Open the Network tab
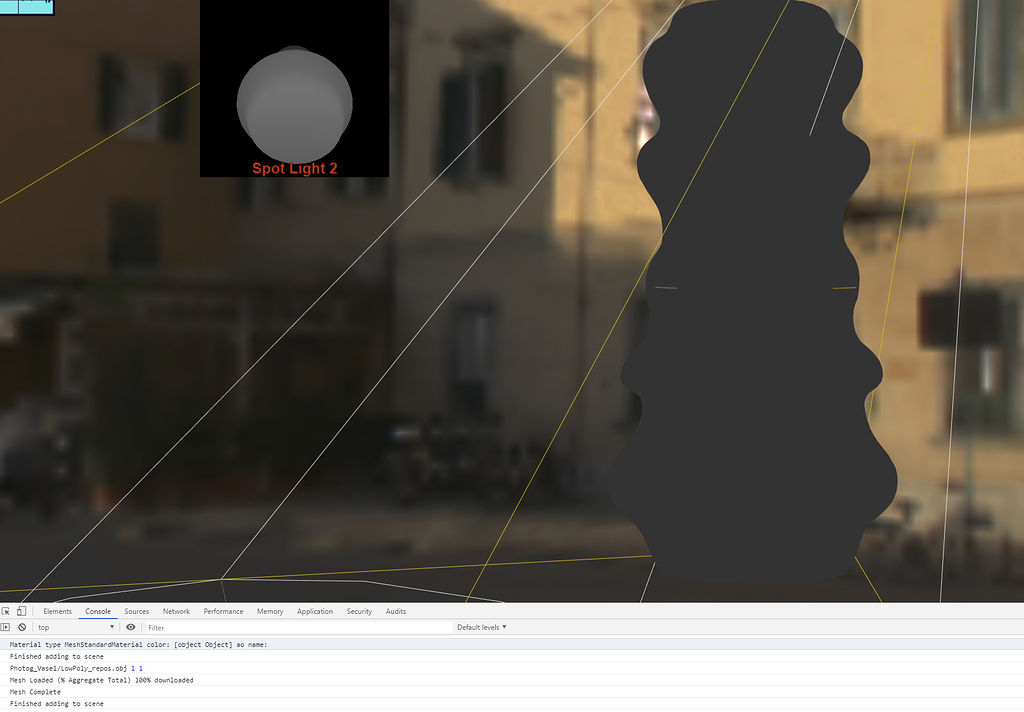Image resolution: width=1024 pixels, height=712 pixels. point(176,610)
